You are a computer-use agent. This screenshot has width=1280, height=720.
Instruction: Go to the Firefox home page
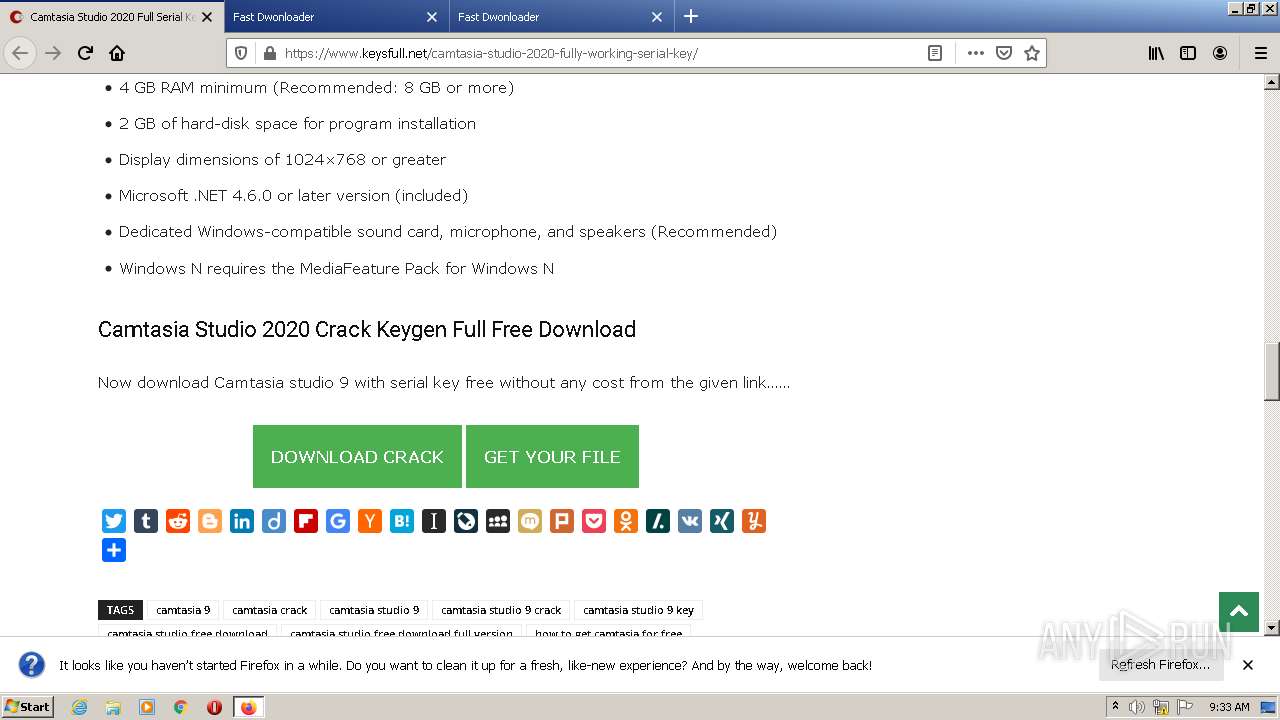tap(117, 53)
